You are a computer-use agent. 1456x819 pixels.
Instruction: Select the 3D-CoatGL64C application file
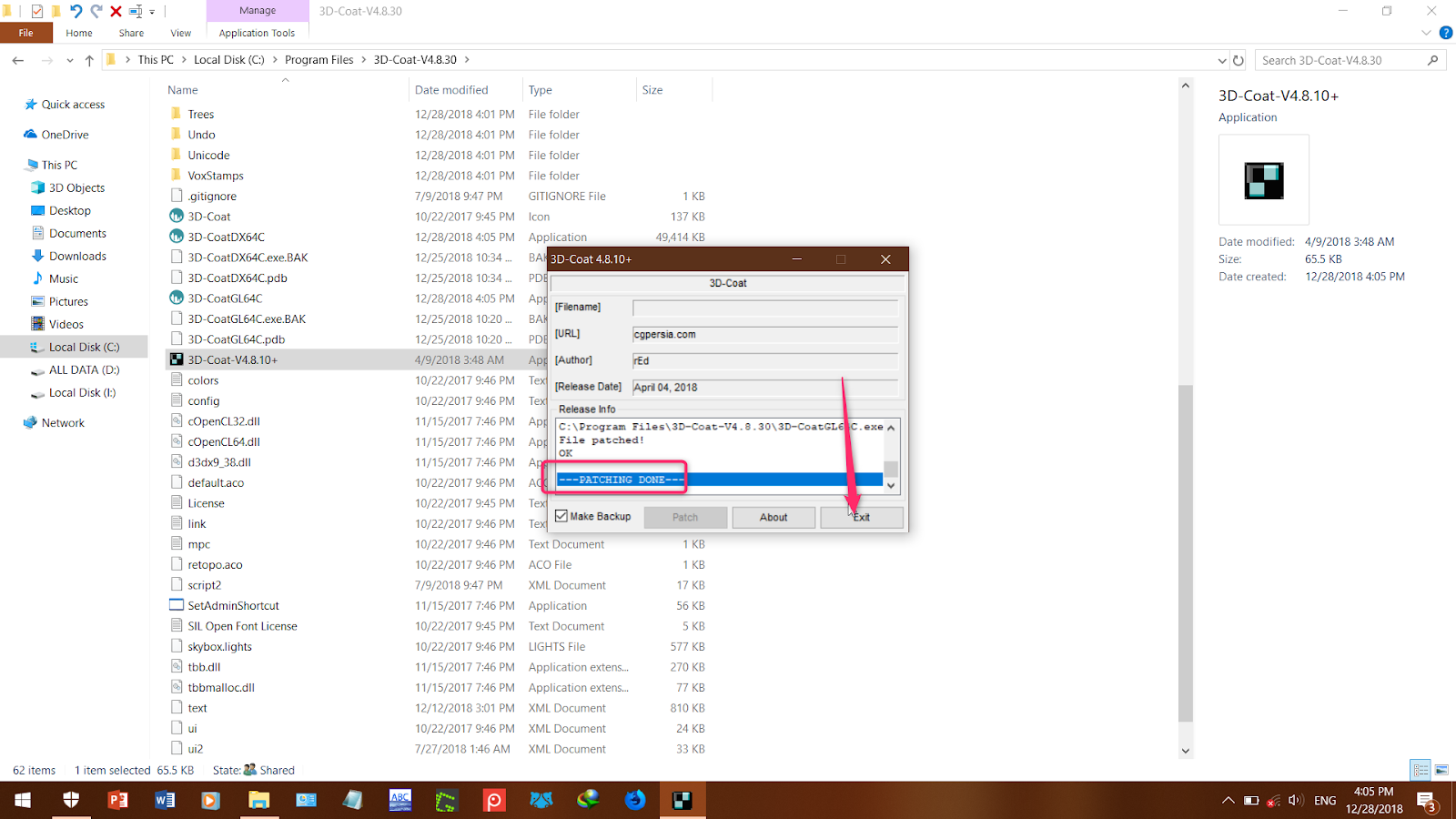coord(225,298)
